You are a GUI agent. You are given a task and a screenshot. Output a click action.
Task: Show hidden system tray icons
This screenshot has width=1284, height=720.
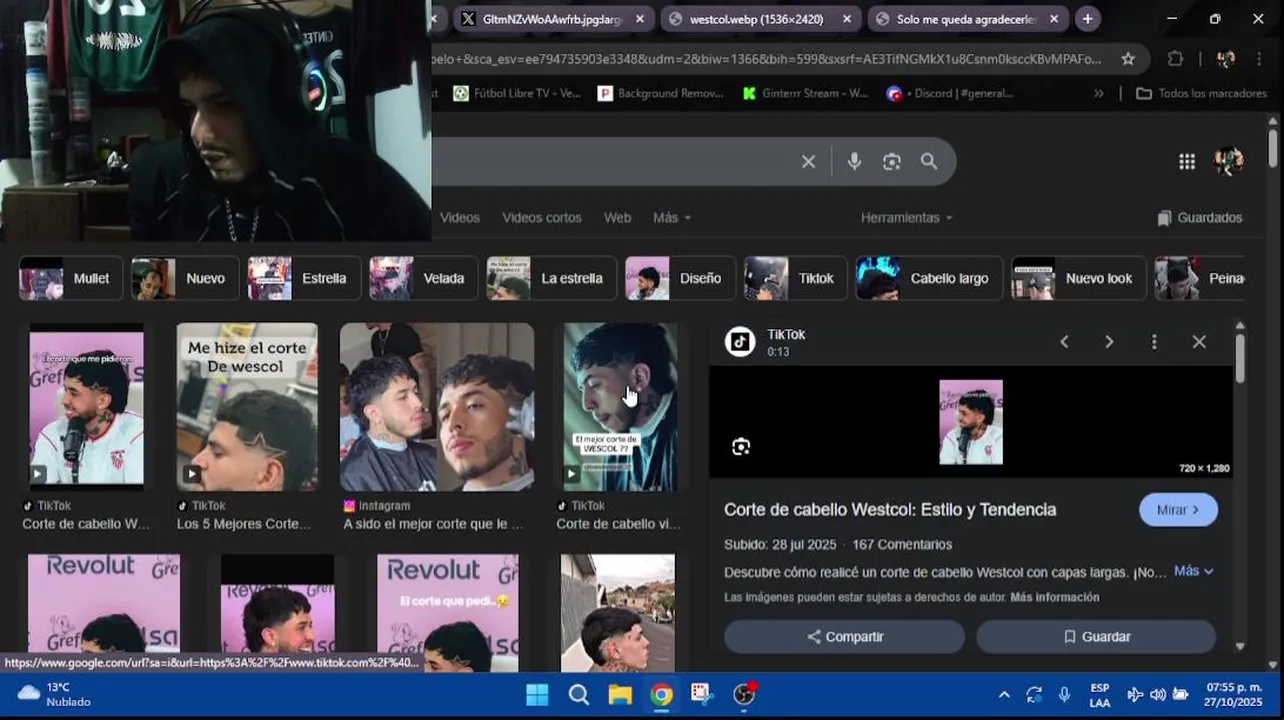pos(1004,695)
